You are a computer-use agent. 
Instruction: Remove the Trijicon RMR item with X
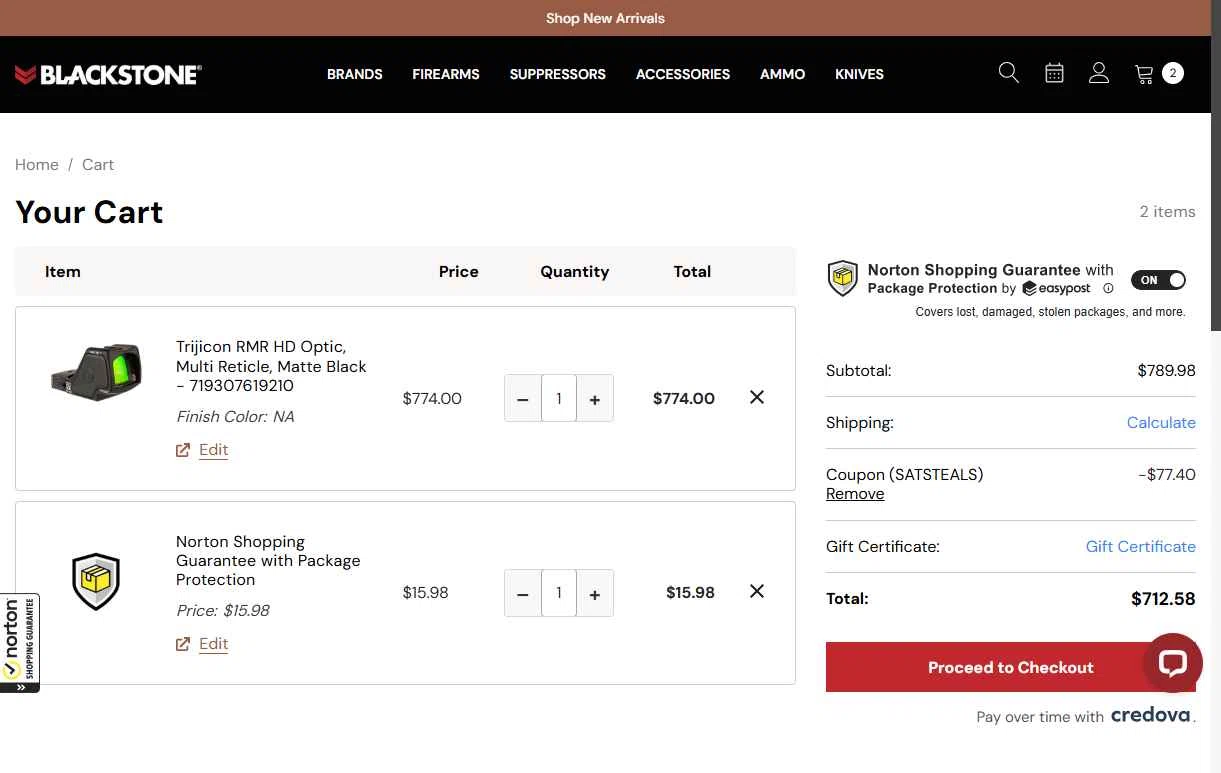(757, 397)
